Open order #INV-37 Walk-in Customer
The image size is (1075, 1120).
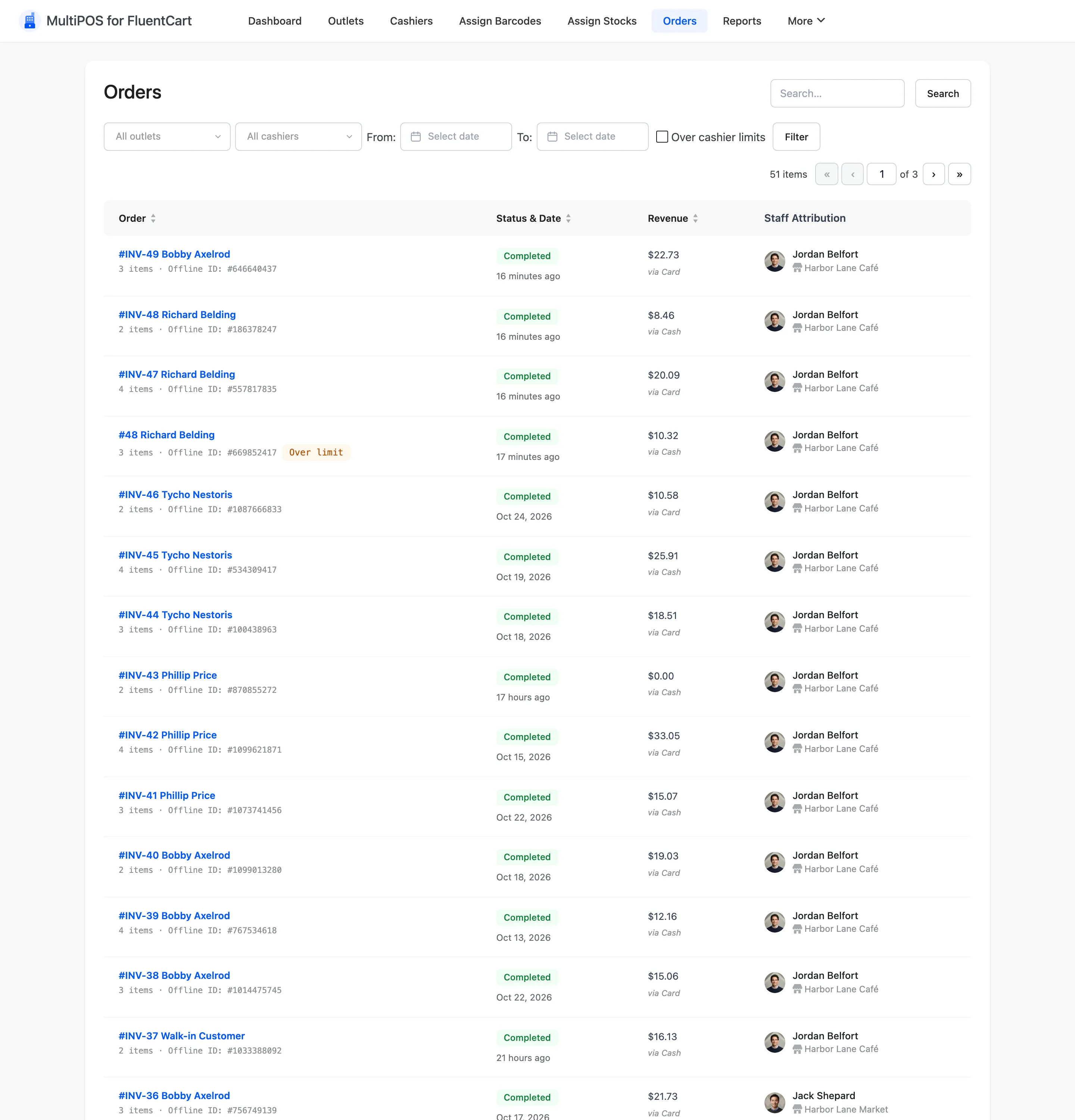pos(182,1036)
